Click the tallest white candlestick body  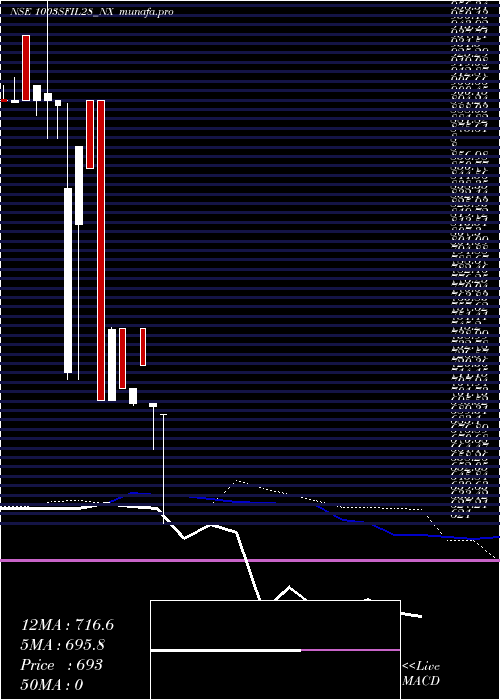point(68,280)
